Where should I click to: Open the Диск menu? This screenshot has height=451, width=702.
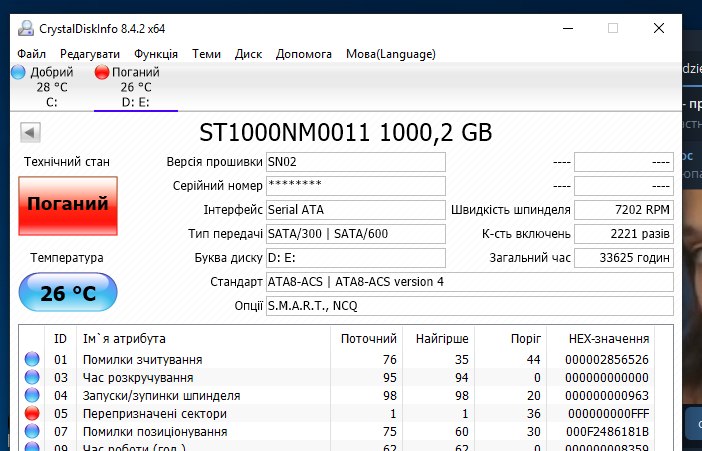coord(248,54)
